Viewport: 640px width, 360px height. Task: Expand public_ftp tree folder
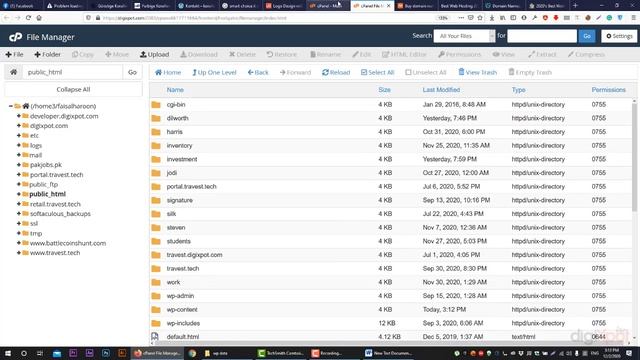[19, 184]
